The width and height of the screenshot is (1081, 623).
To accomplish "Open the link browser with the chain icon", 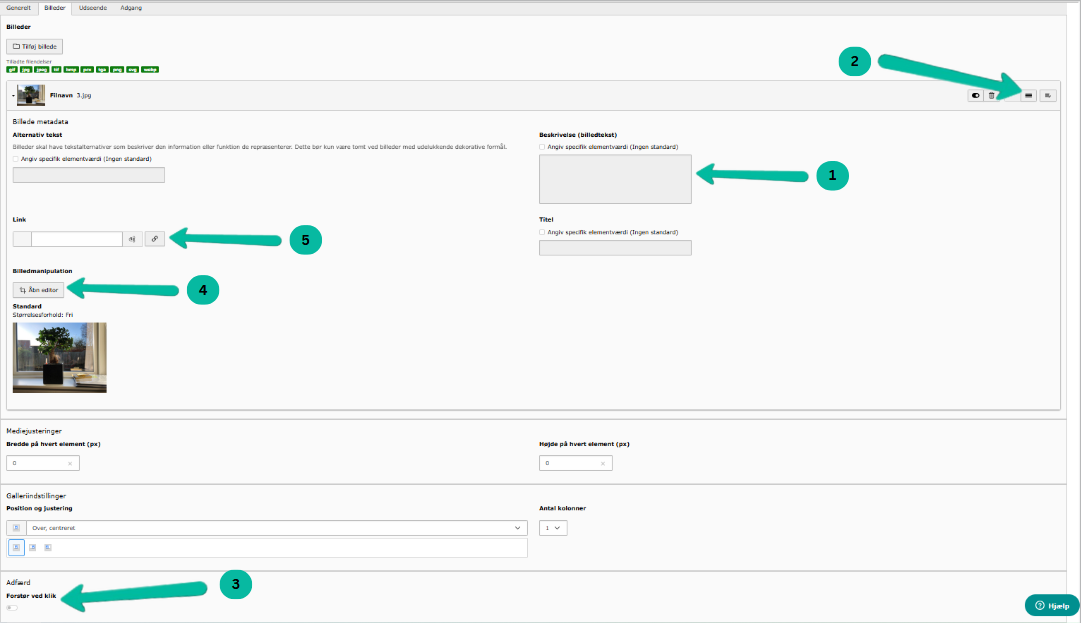I will [155, 239].
